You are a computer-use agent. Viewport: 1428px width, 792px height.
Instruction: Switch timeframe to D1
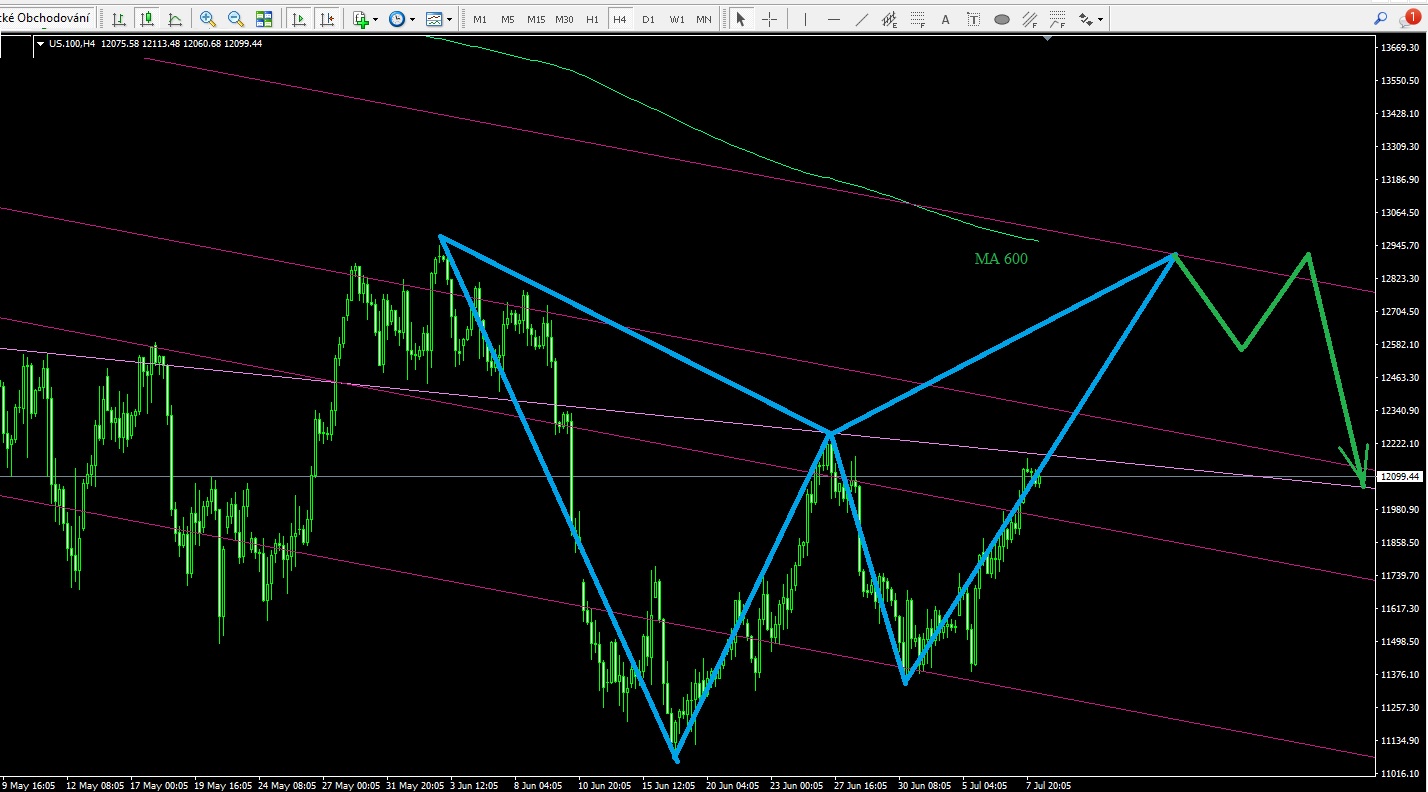(649, 19)
